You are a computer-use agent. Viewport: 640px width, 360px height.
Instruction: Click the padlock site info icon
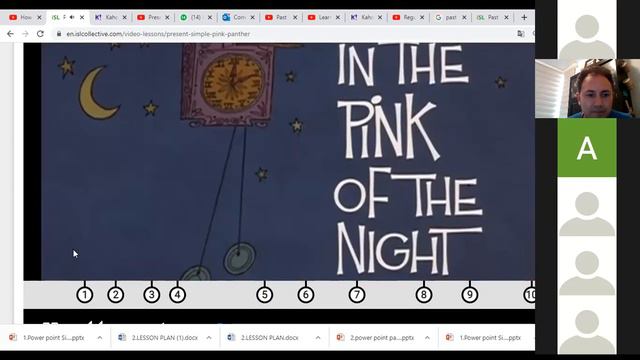coord(59,34)
